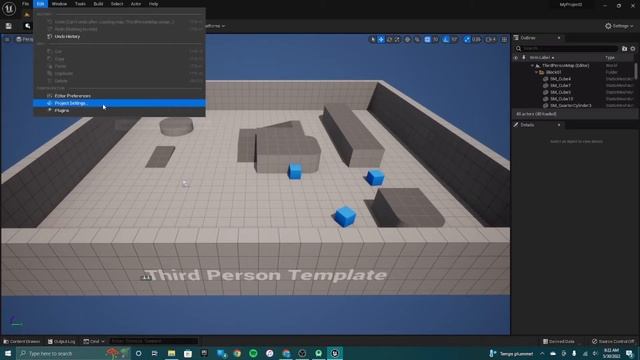Open grid snap size value dropdown
Screen dimensions: 640x360
[436, 39]
